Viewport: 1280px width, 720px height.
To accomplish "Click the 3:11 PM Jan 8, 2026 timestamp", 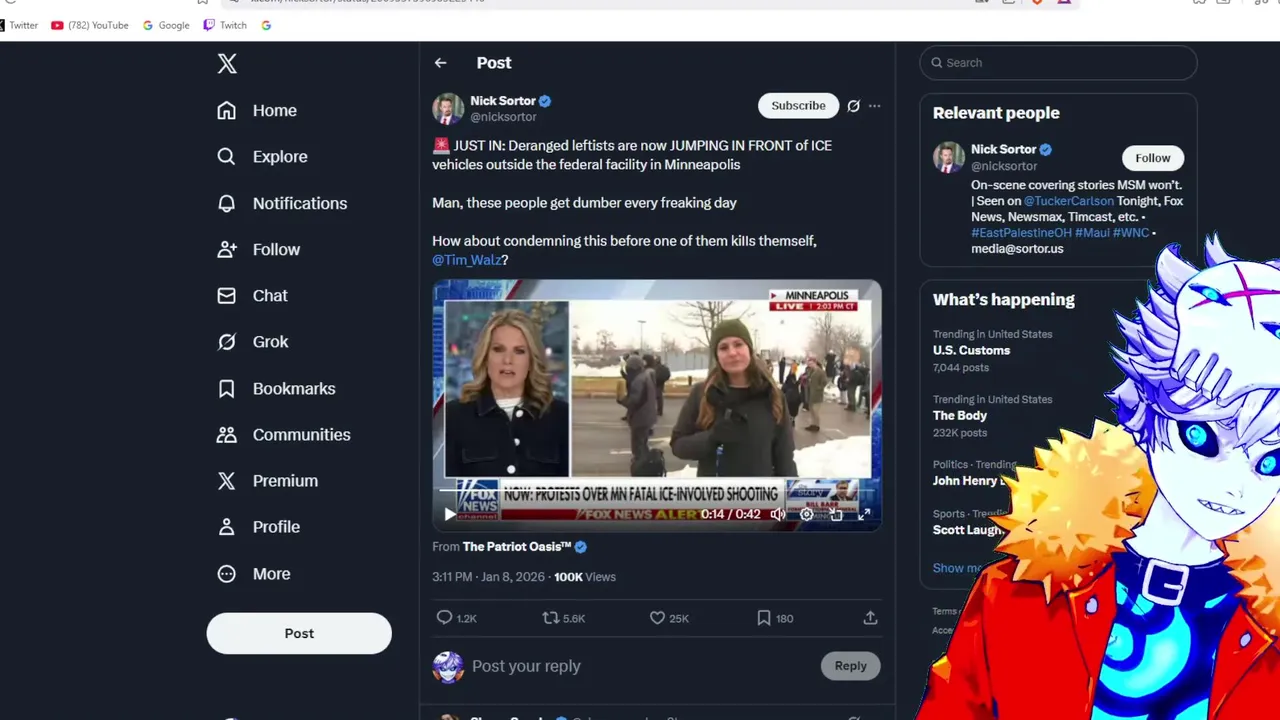I will coord(489,577).
